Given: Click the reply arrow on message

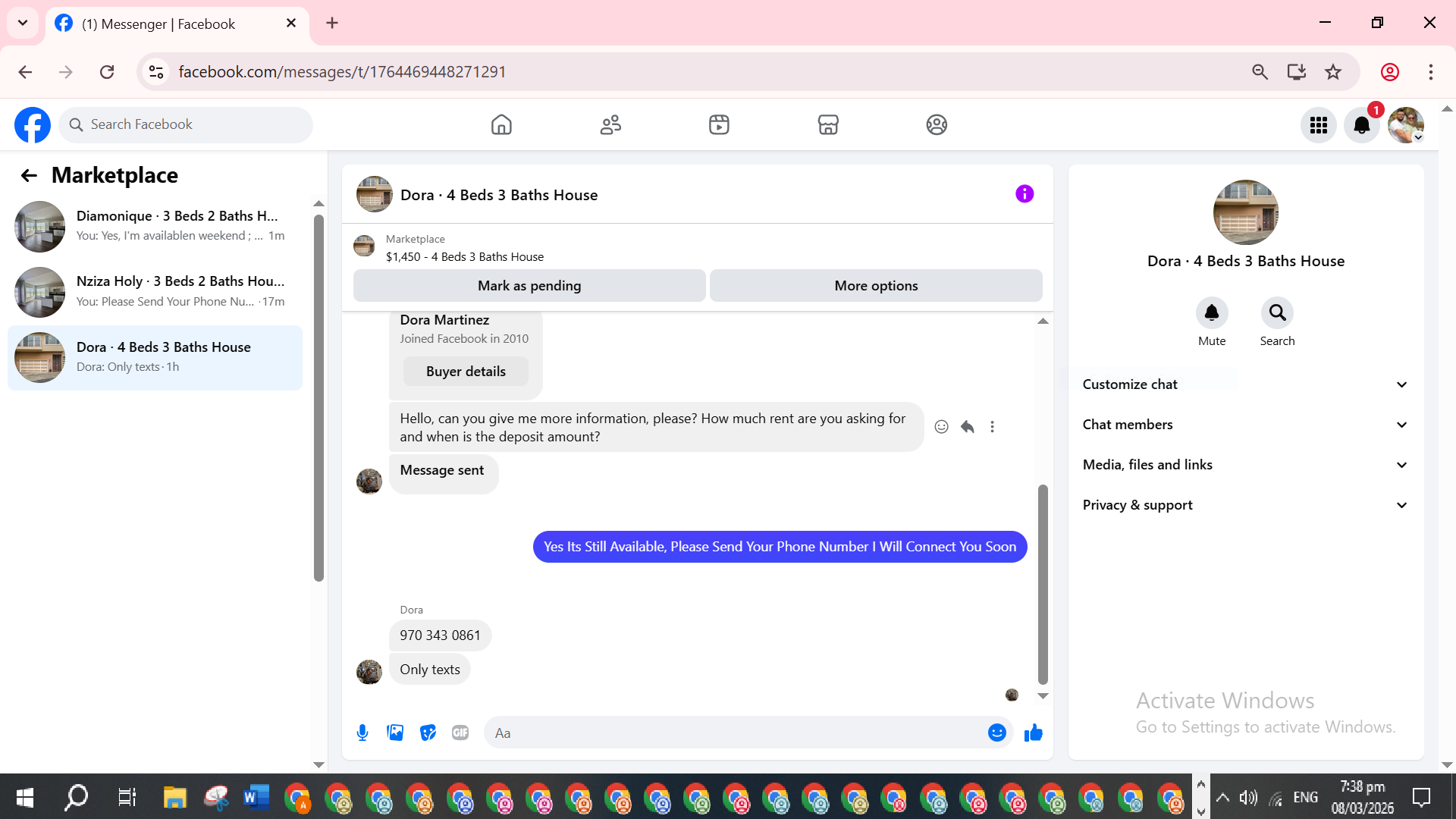Looking at the screenshot, I should 967,427.
